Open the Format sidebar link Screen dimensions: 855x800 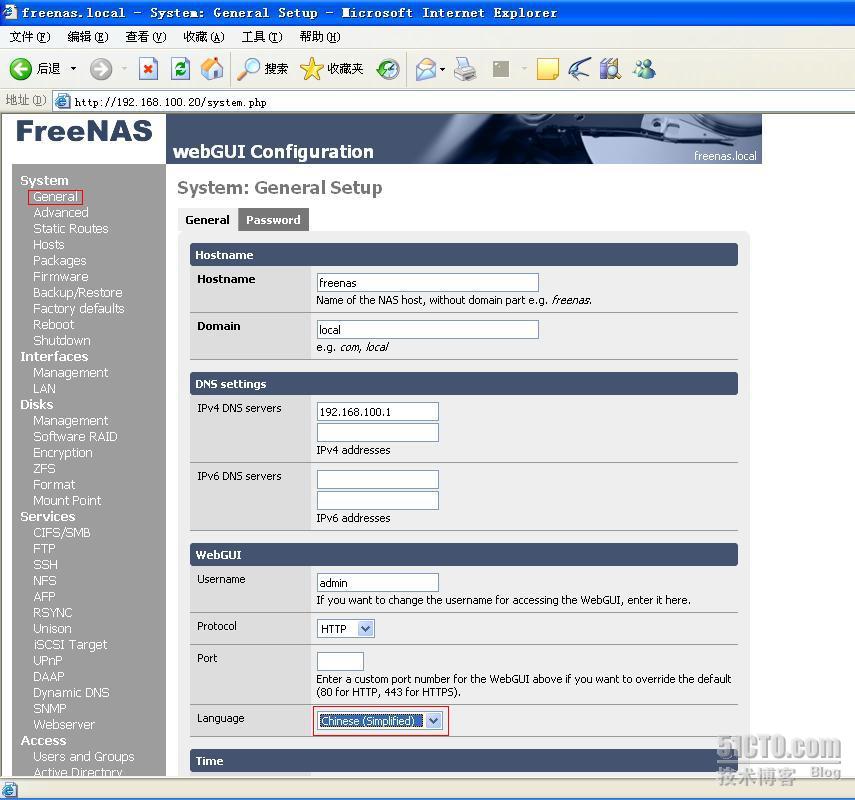coord(54,485)
